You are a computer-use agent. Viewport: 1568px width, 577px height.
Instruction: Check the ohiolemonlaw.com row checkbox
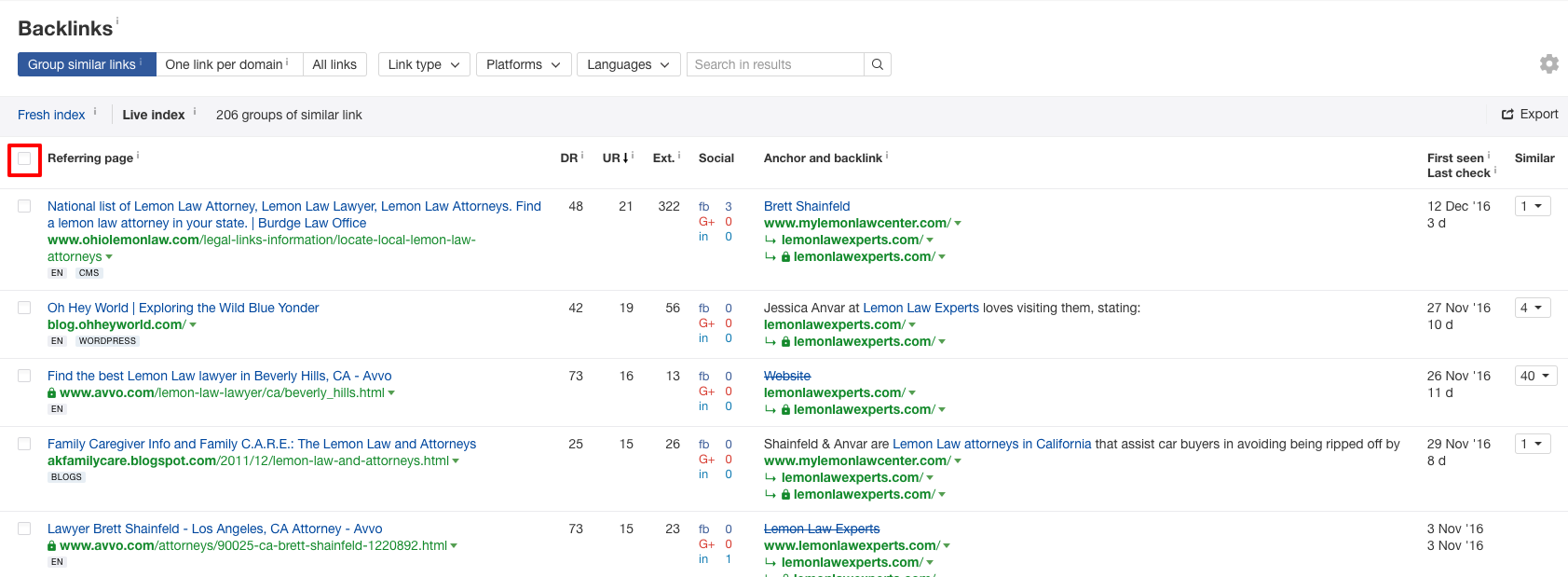click(x=24, y=206)
